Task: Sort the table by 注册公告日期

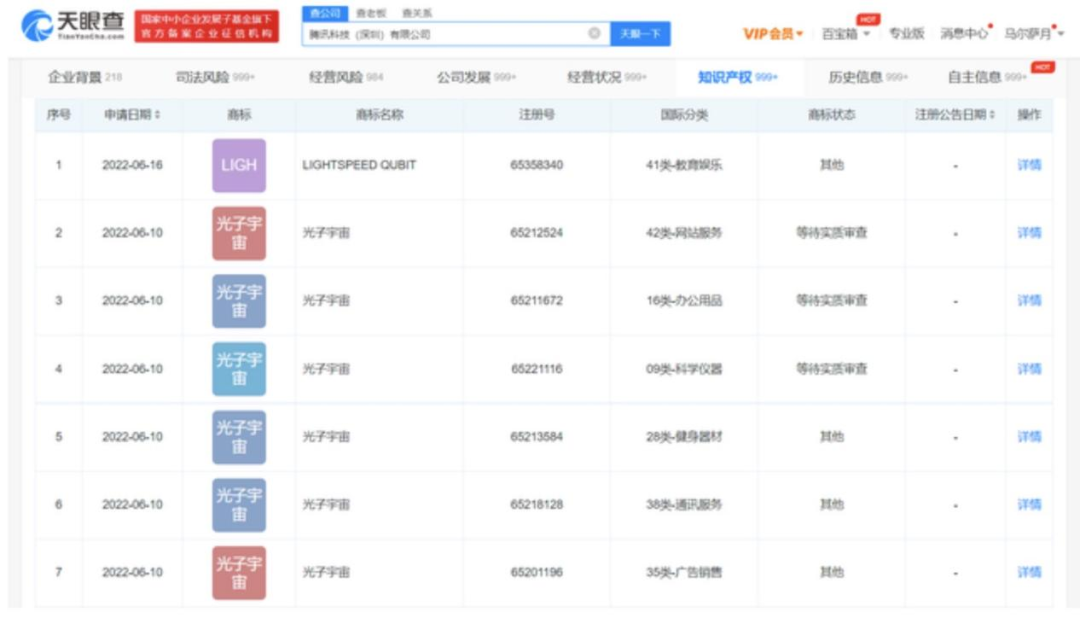Action: [x=955, y=115]
